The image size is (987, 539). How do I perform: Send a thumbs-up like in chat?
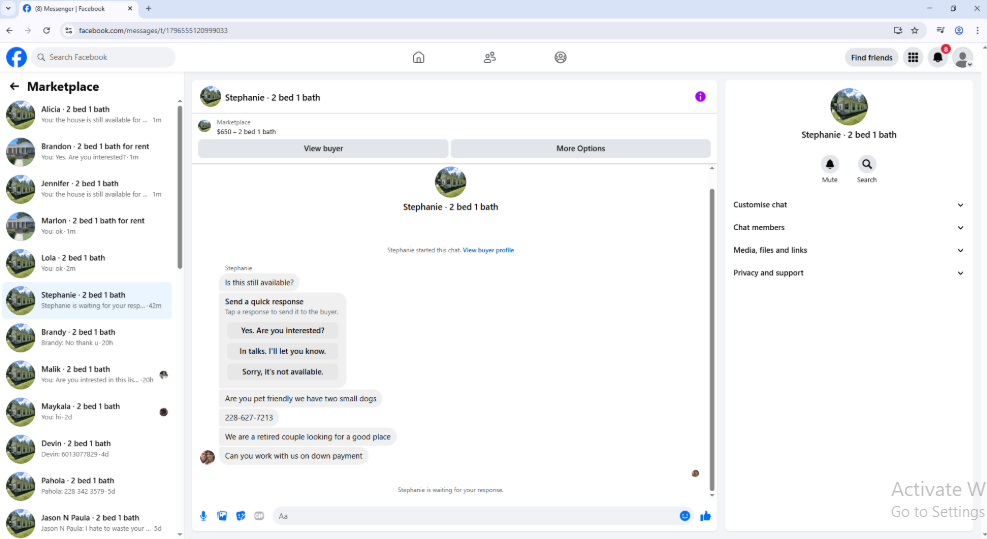[706, 516]
